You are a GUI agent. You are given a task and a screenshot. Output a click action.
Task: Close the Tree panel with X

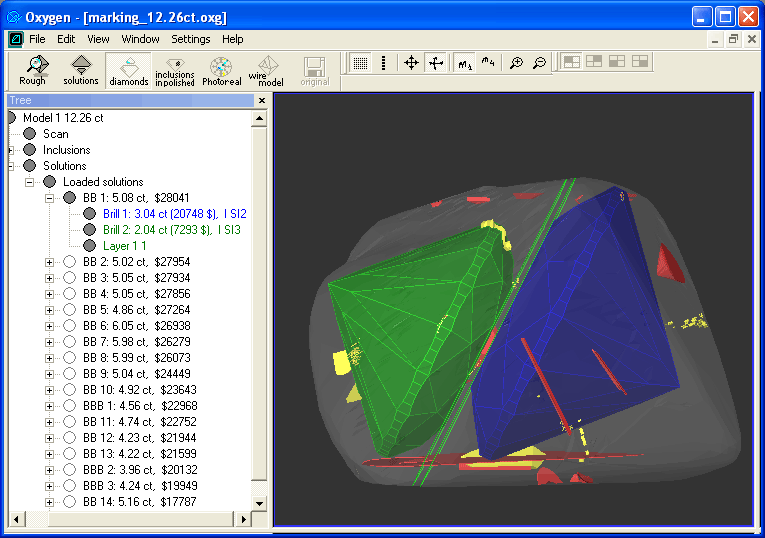pos(261,101)
